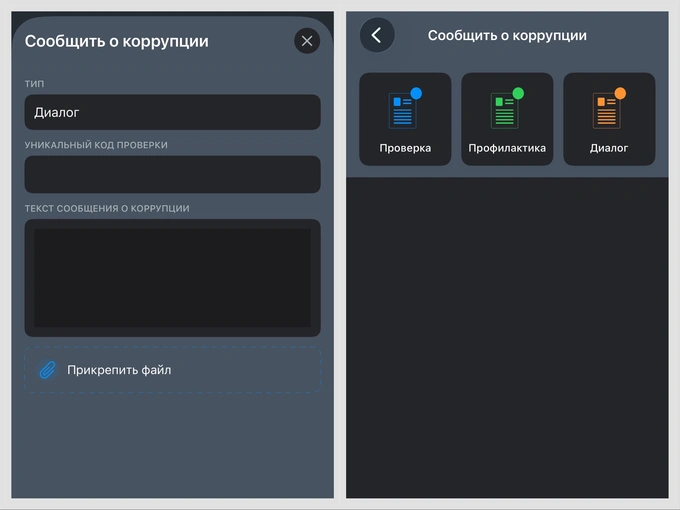The image size is (680, 510).
Task: Select the blue Проверка document icon
Action: [405, 108]
